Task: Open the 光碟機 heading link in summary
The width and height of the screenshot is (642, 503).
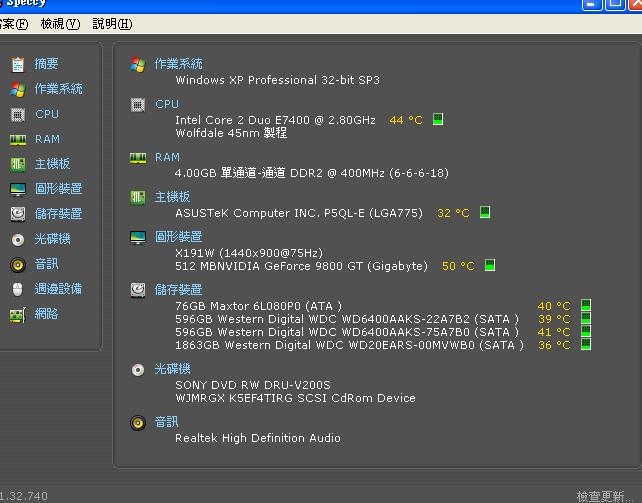Action: [172, 369]
